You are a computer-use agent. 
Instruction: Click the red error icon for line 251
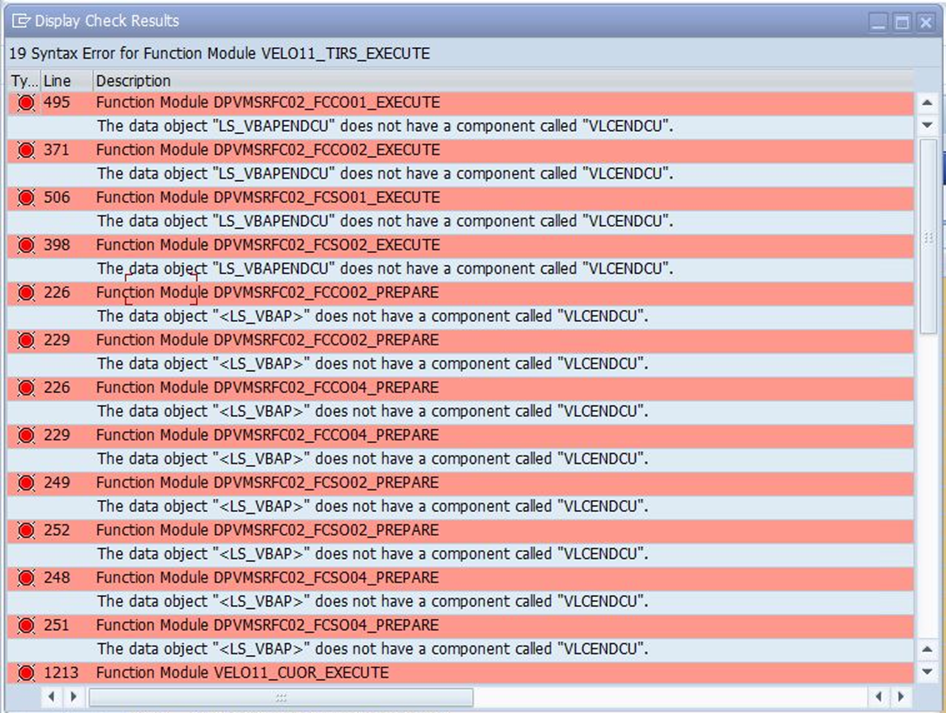26,626
